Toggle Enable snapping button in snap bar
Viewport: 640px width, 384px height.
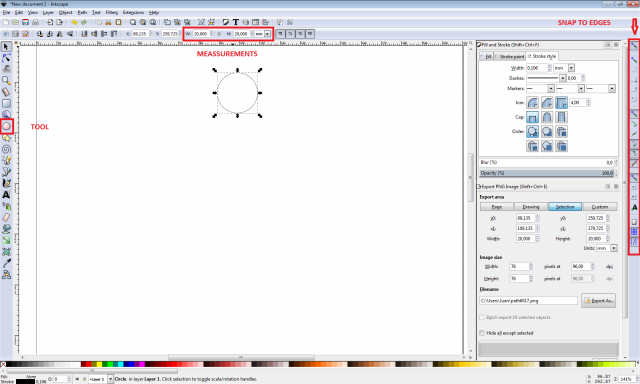pyautogui.click(x=634, y=45)
